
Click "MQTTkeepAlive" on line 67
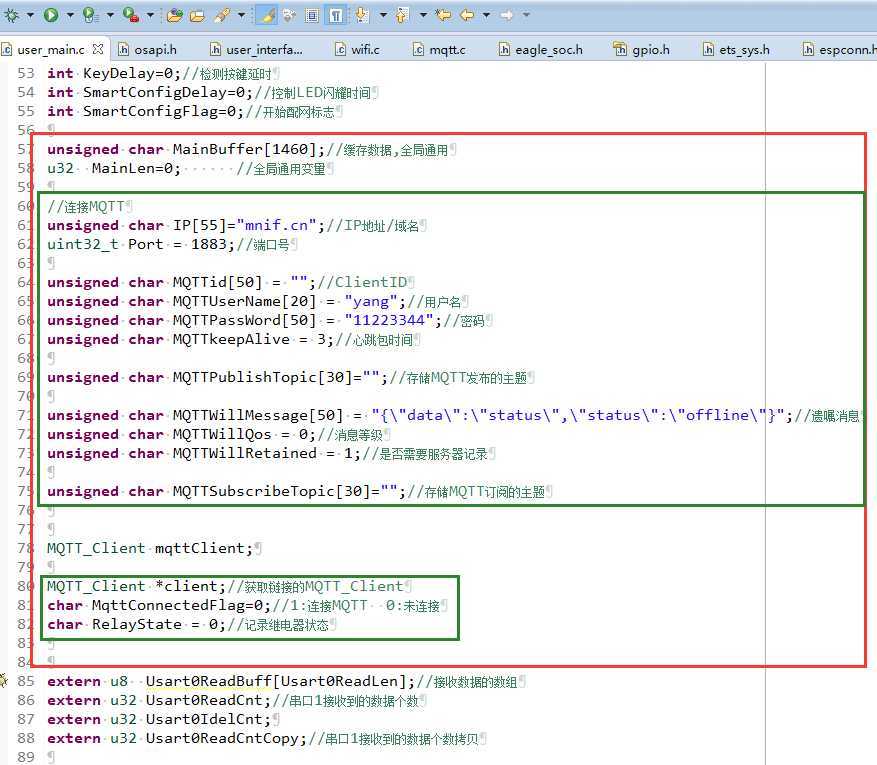tap(232, 339)
